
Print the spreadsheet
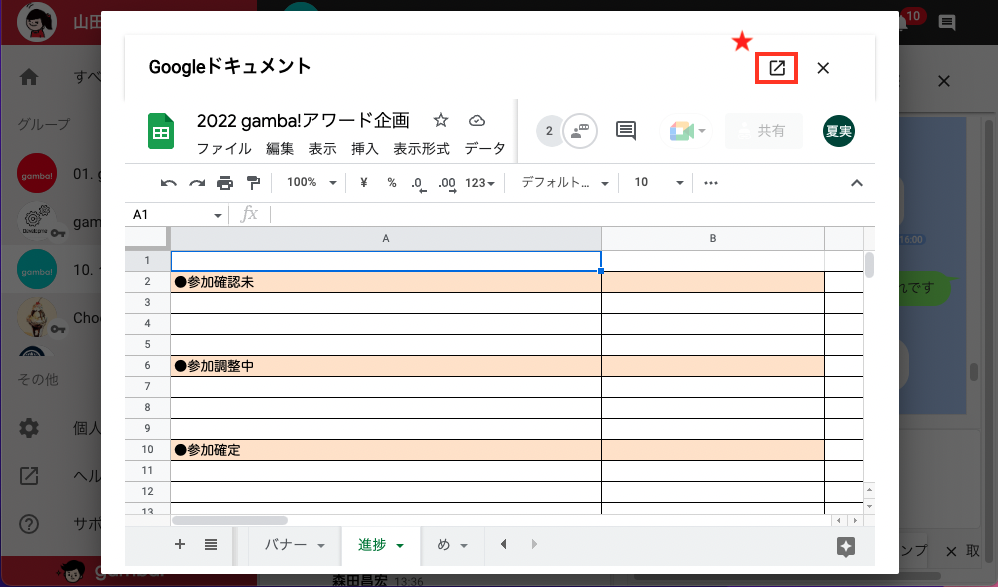225,183
